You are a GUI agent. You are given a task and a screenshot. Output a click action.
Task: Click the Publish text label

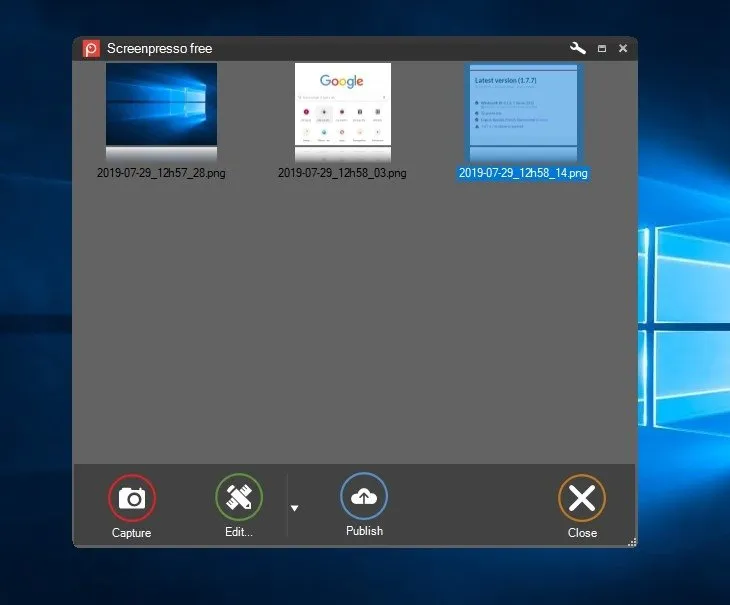coord(364,531)
